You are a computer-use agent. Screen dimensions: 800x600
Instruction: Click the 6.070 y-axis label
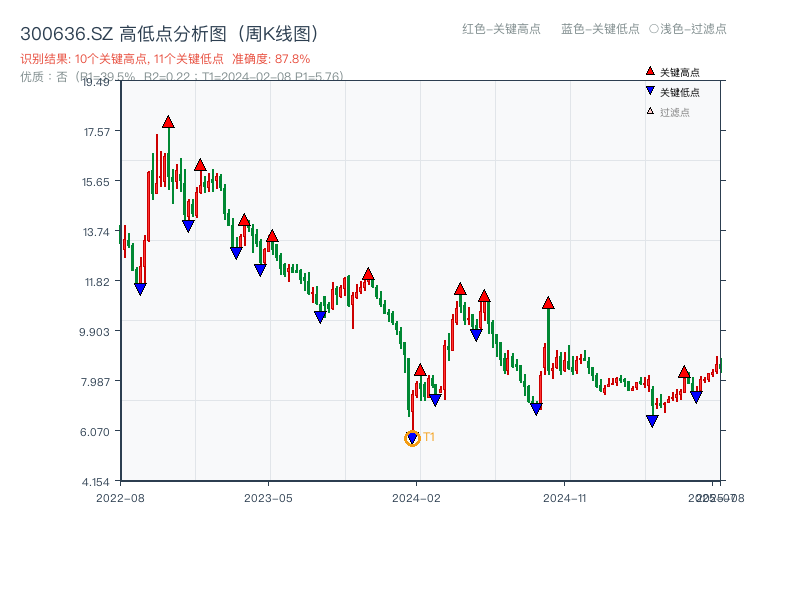[102, 431]
